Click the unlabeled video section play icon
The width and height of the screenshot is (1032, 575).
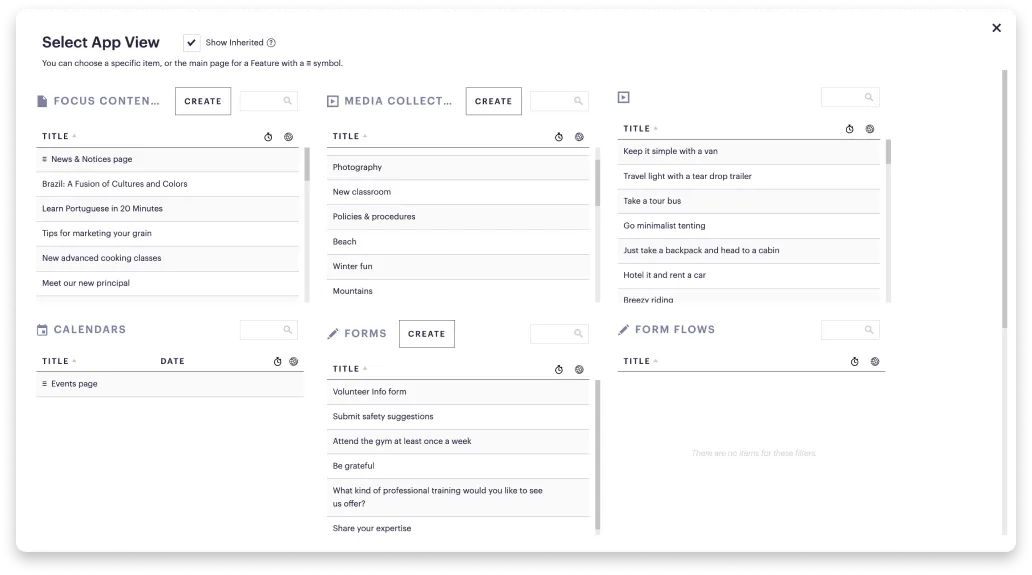coord(624,97)
